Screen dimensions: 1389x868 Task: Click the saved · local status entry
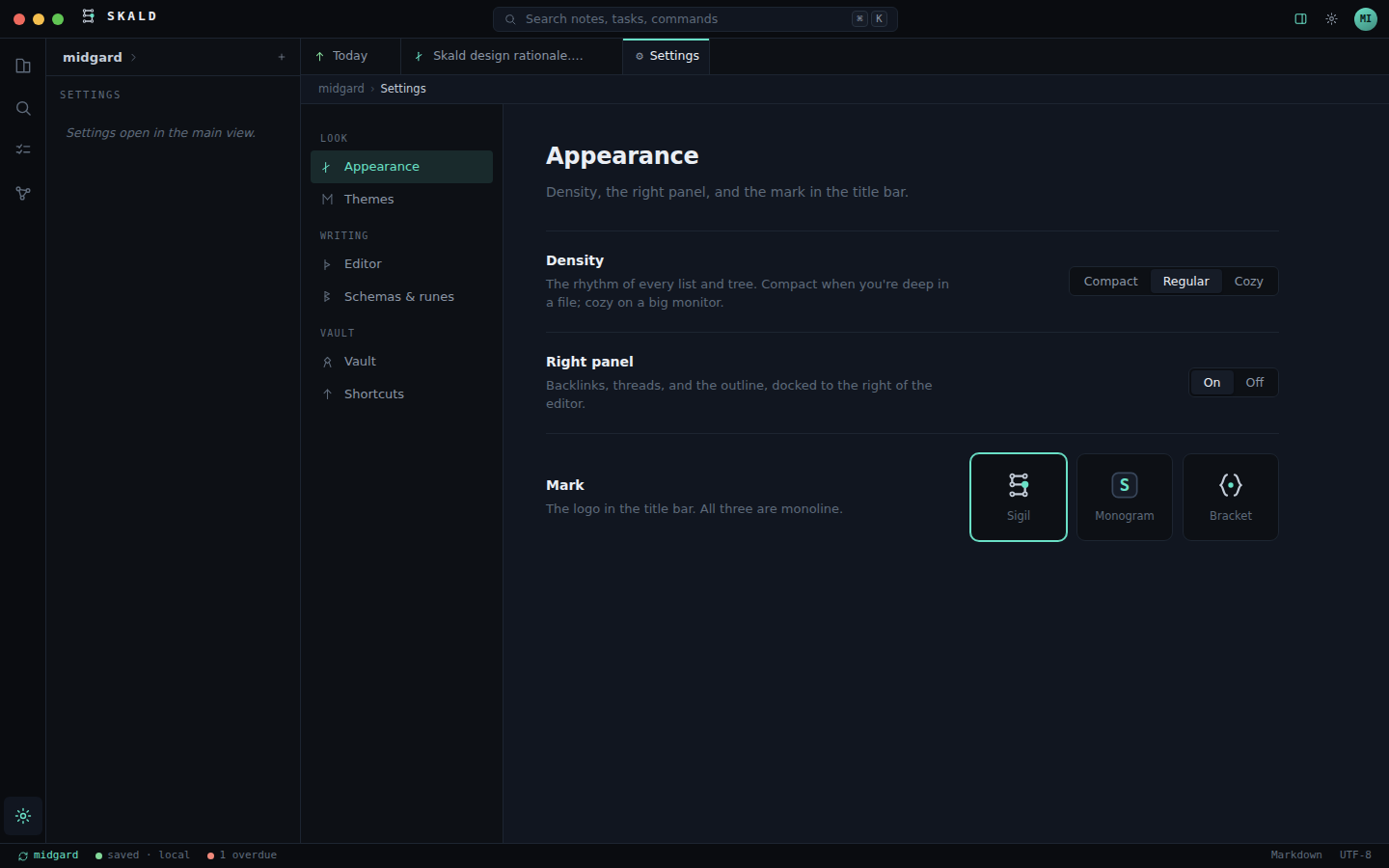click(143, 855)
